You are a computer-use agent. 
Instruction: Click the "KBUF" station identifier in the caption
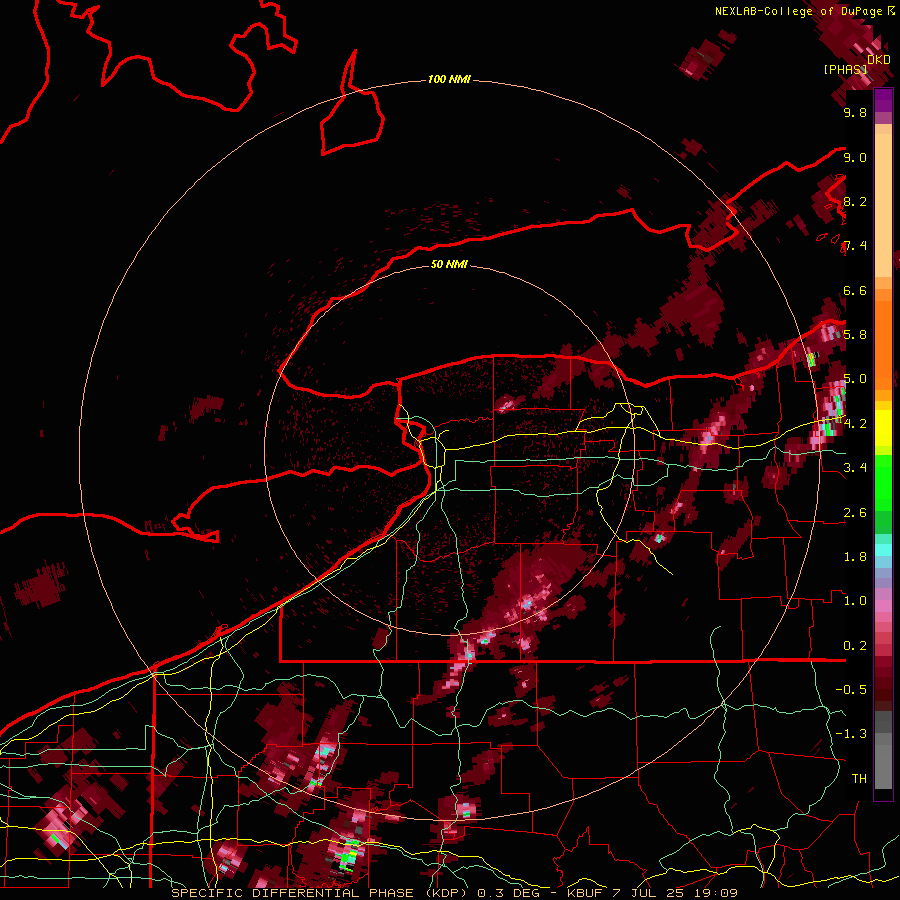(x=584, y=893)
